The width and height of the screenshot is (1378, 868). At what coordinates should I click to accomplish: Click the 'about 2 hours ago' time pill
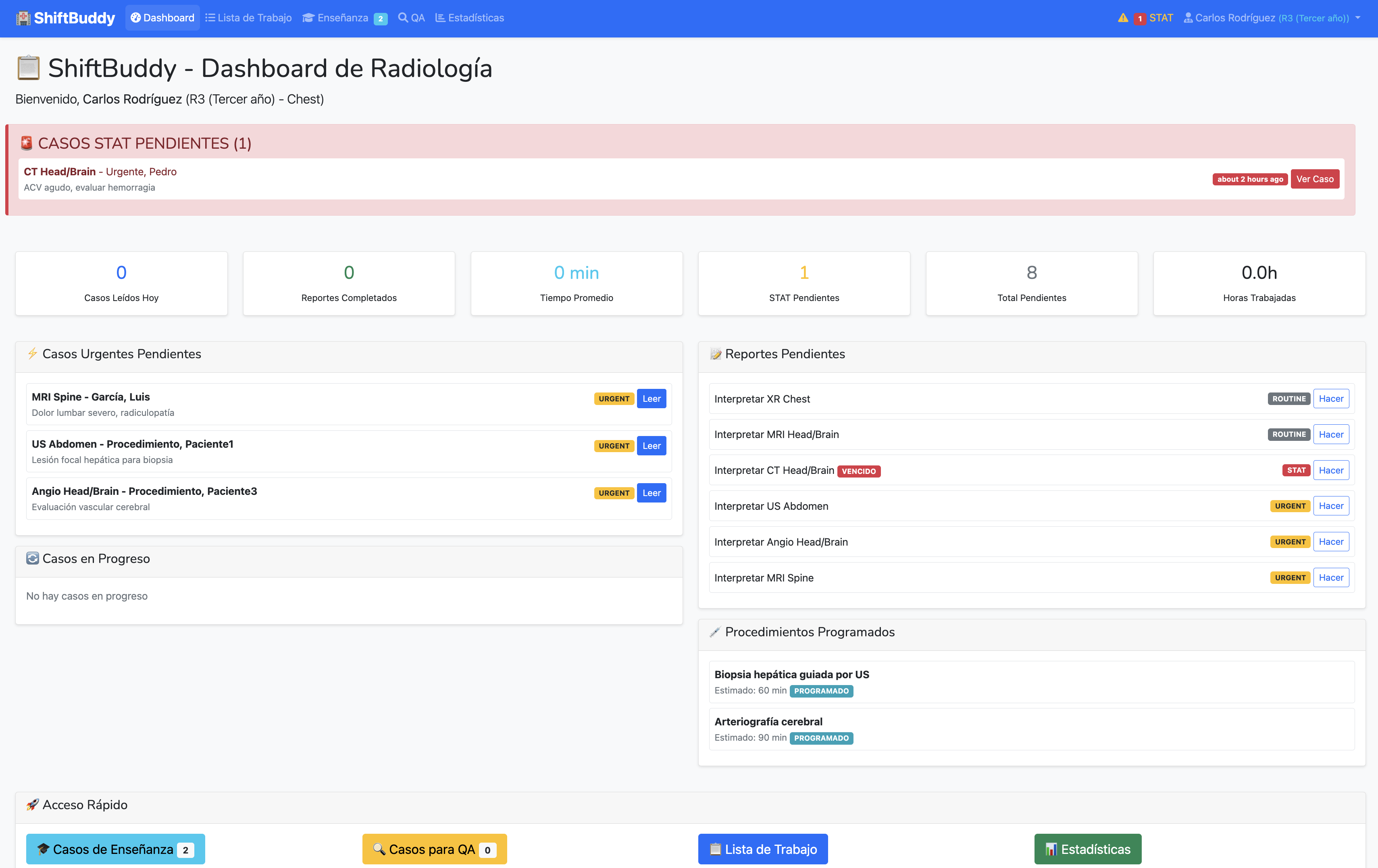pos(1250,179)
